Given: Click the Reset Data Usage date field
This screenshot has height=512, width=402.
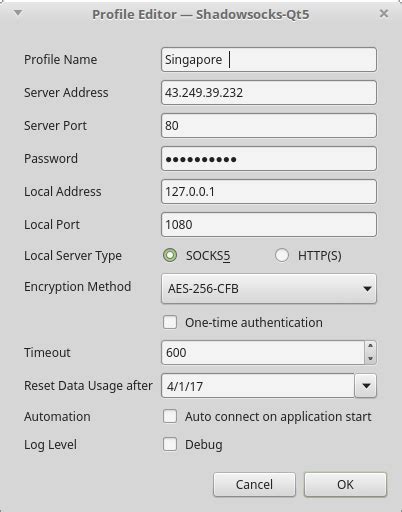Looking at the screenshot, I should tap(258, 386).
